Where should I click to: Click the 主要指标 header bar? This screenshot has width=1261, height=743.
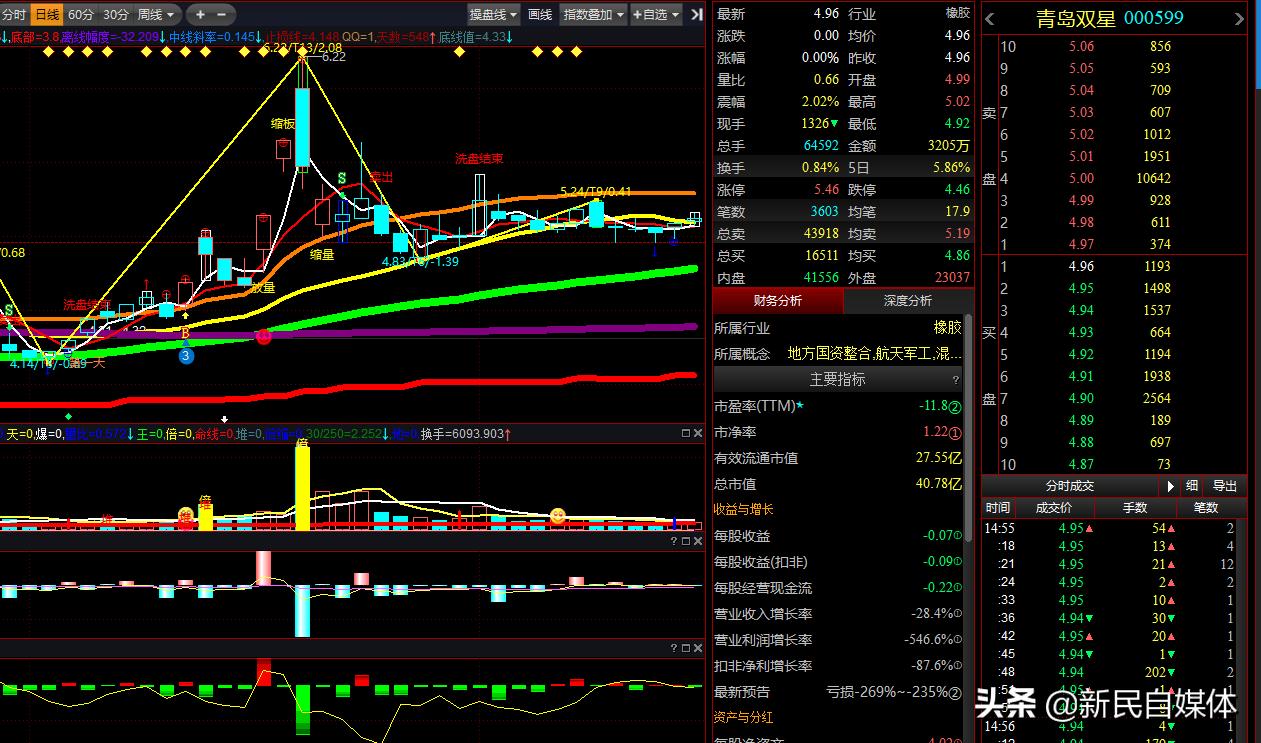[x=838, y=380]
